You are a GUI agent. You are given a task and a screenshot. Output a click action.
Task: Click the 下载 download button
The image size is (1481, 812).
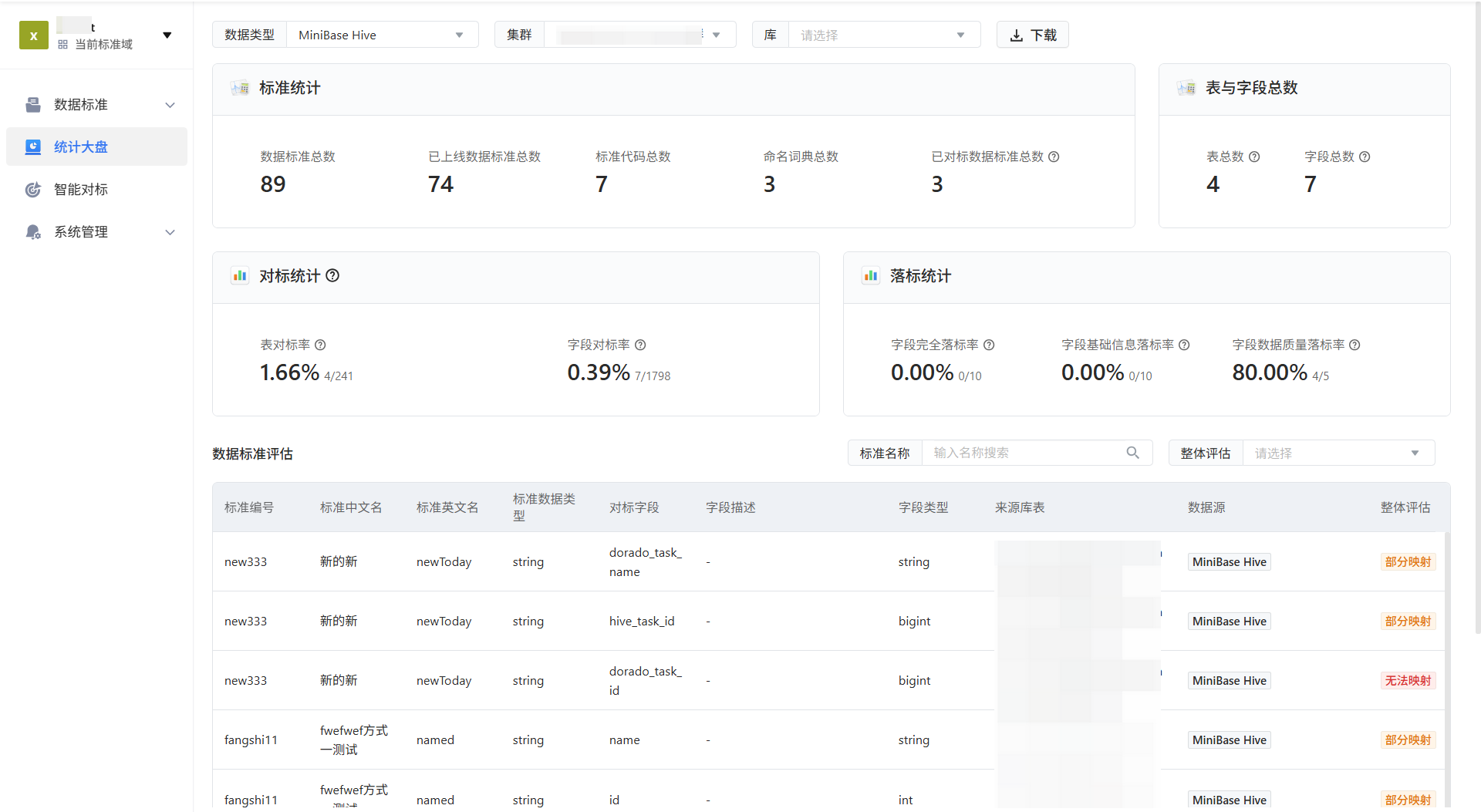coord(1032,35)
